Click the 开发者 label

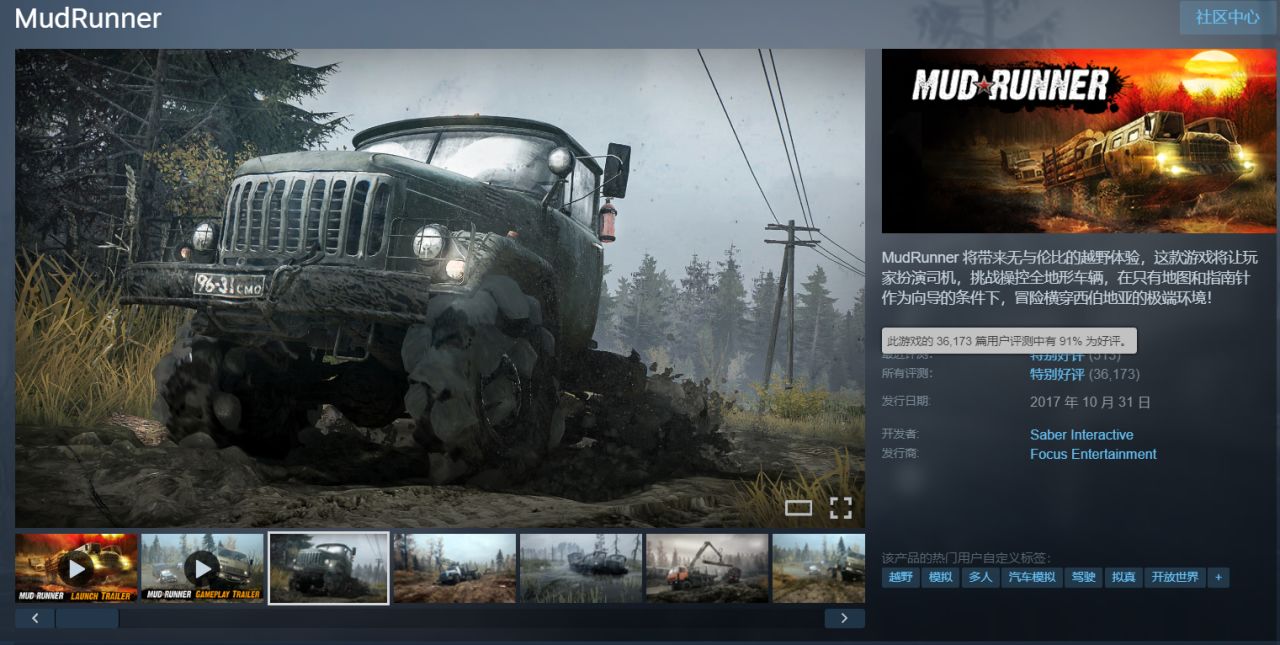point(900,434)
